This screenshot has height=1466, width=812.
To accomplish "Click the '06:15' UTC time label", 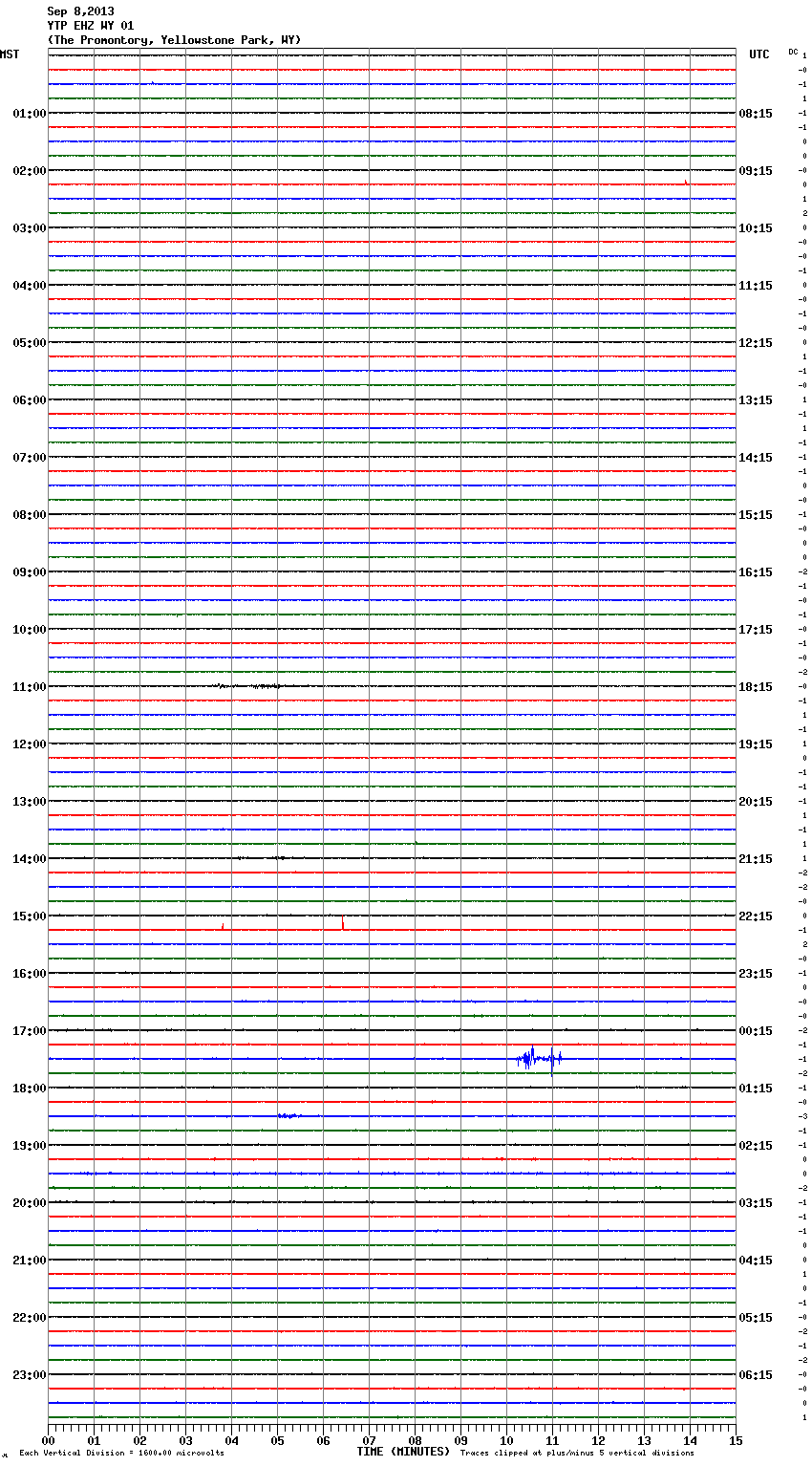I will click(756, 1375).
